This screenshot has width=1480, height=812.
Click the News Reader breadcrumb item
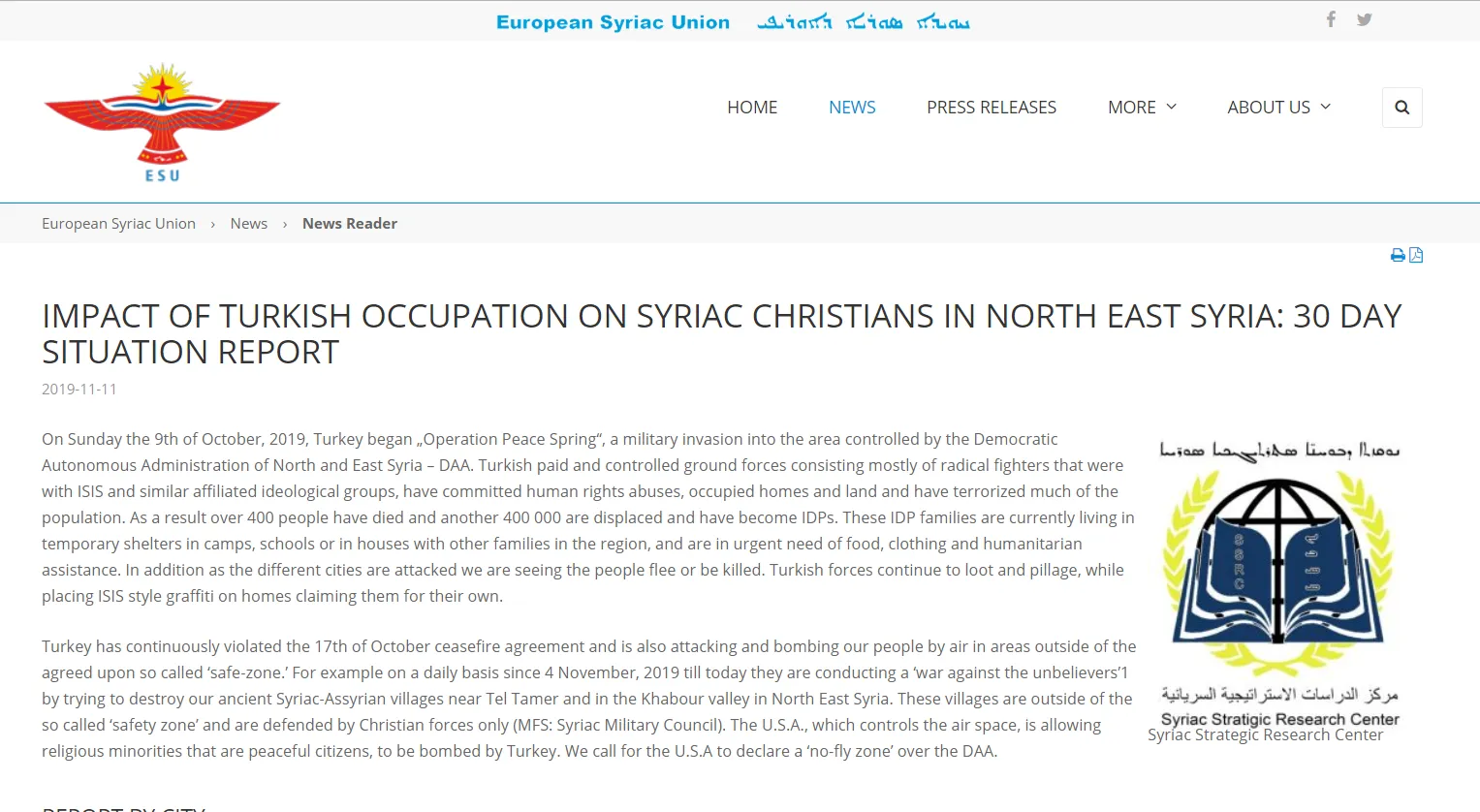point(350,224)
